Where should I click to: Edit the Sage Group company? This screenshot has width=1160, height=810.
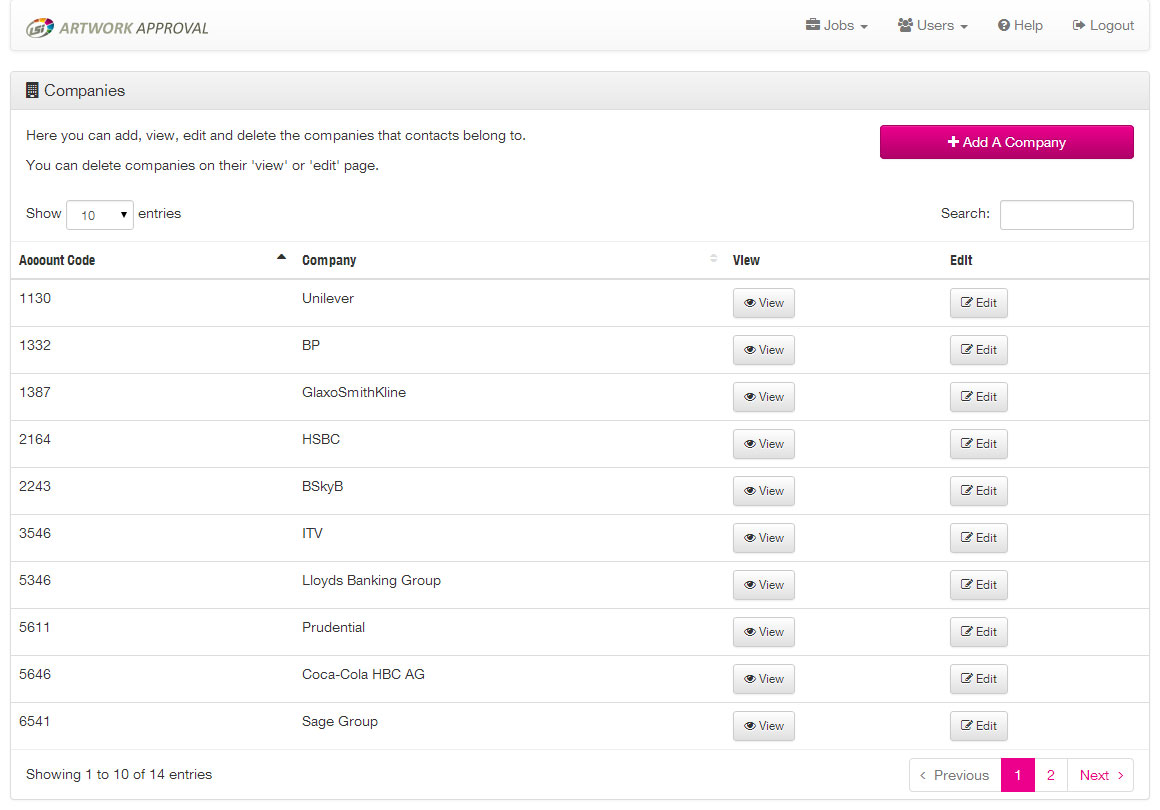pos(978,726)
